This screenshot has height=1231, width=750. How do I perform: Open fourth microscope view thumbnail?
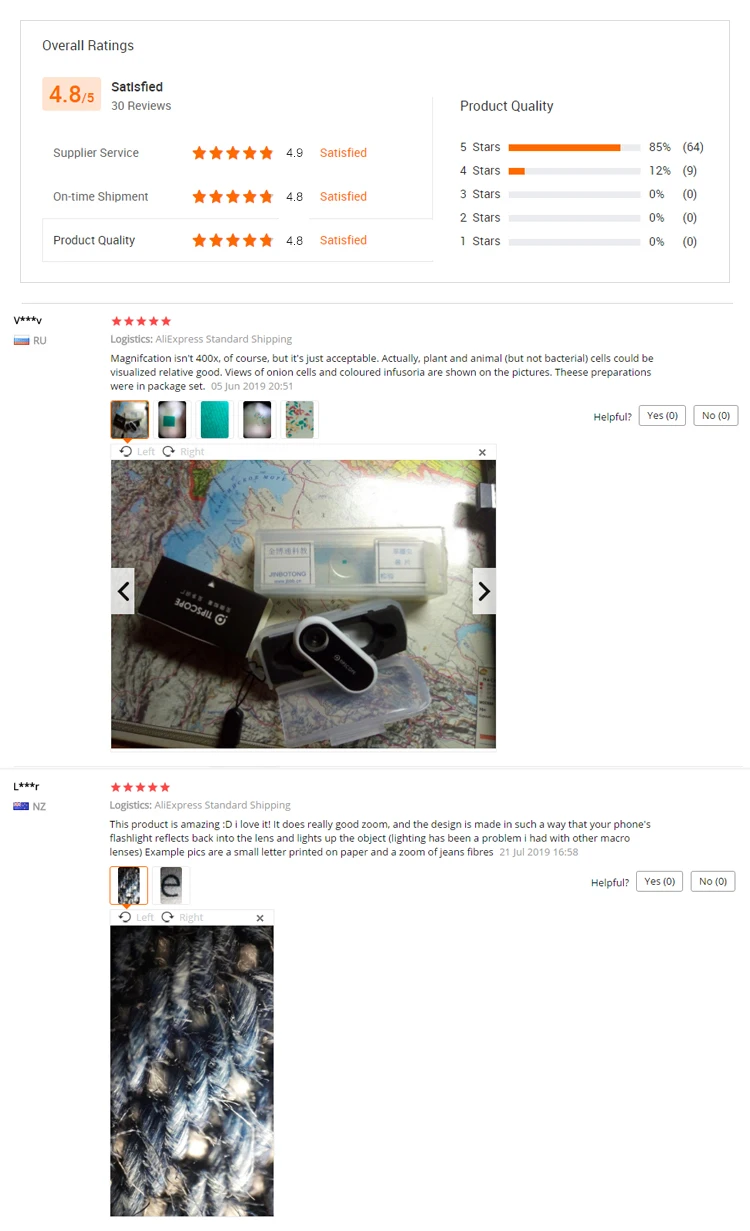(257, 420)
